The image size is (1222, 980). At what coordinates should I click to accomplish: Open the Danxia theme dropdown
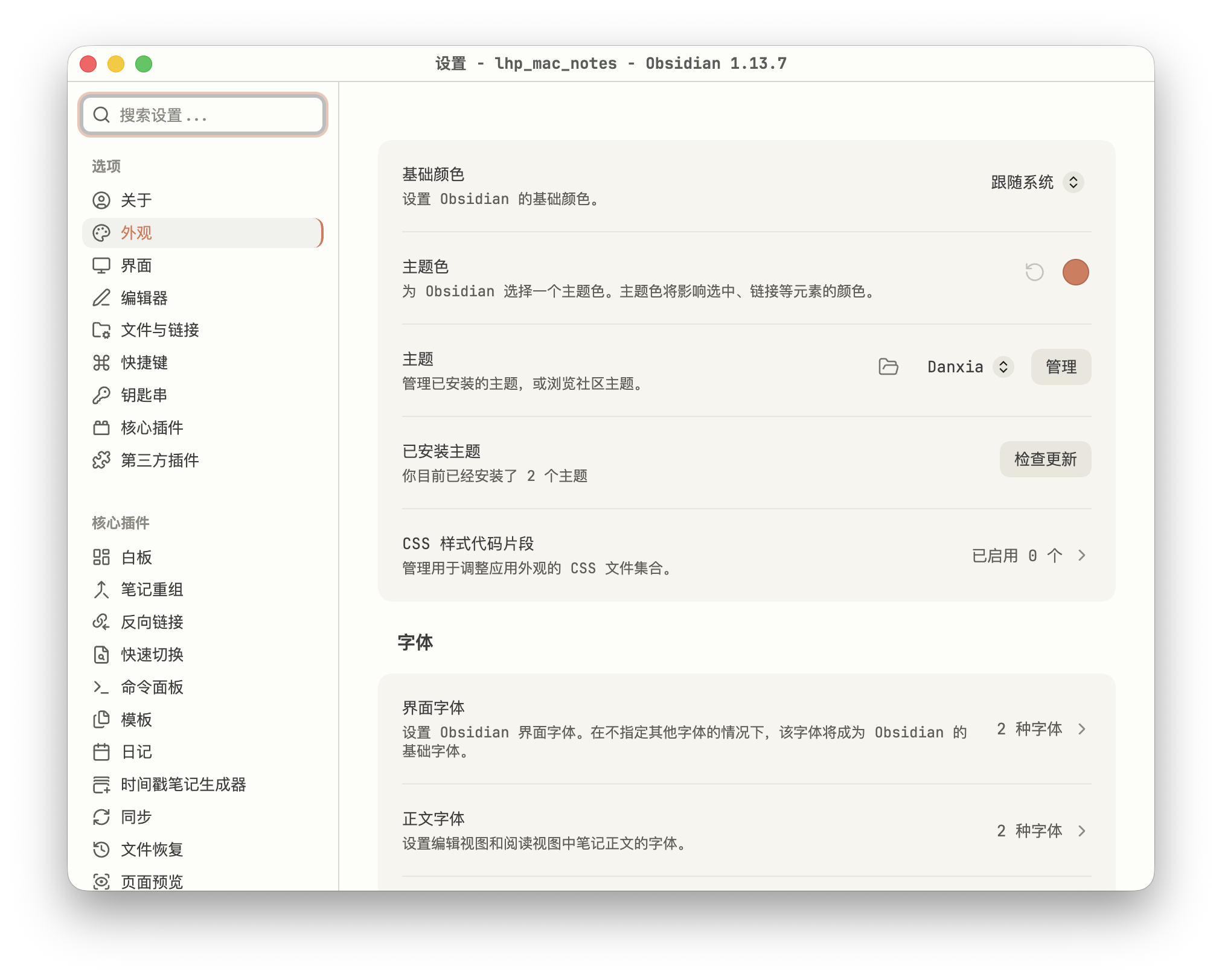click(970, 367)
